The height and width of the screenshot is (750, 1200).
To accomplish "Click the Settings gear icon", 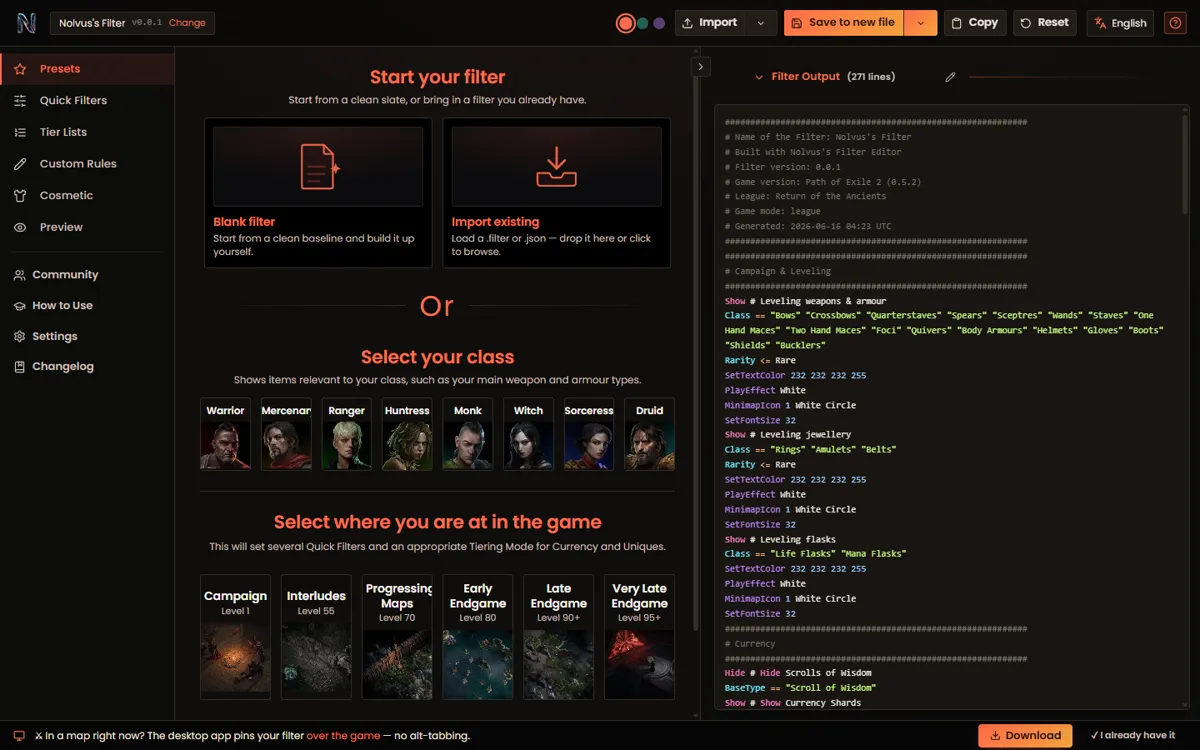I will tap(19, 337).
